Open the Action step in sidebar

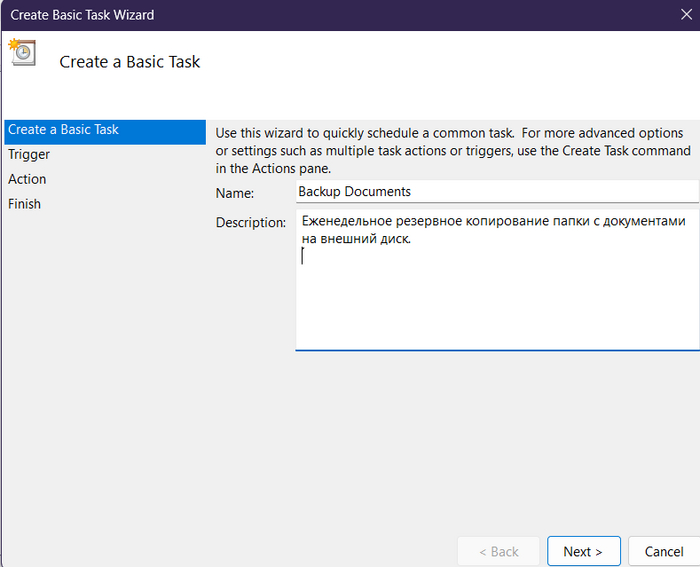[x=27, y=179]
